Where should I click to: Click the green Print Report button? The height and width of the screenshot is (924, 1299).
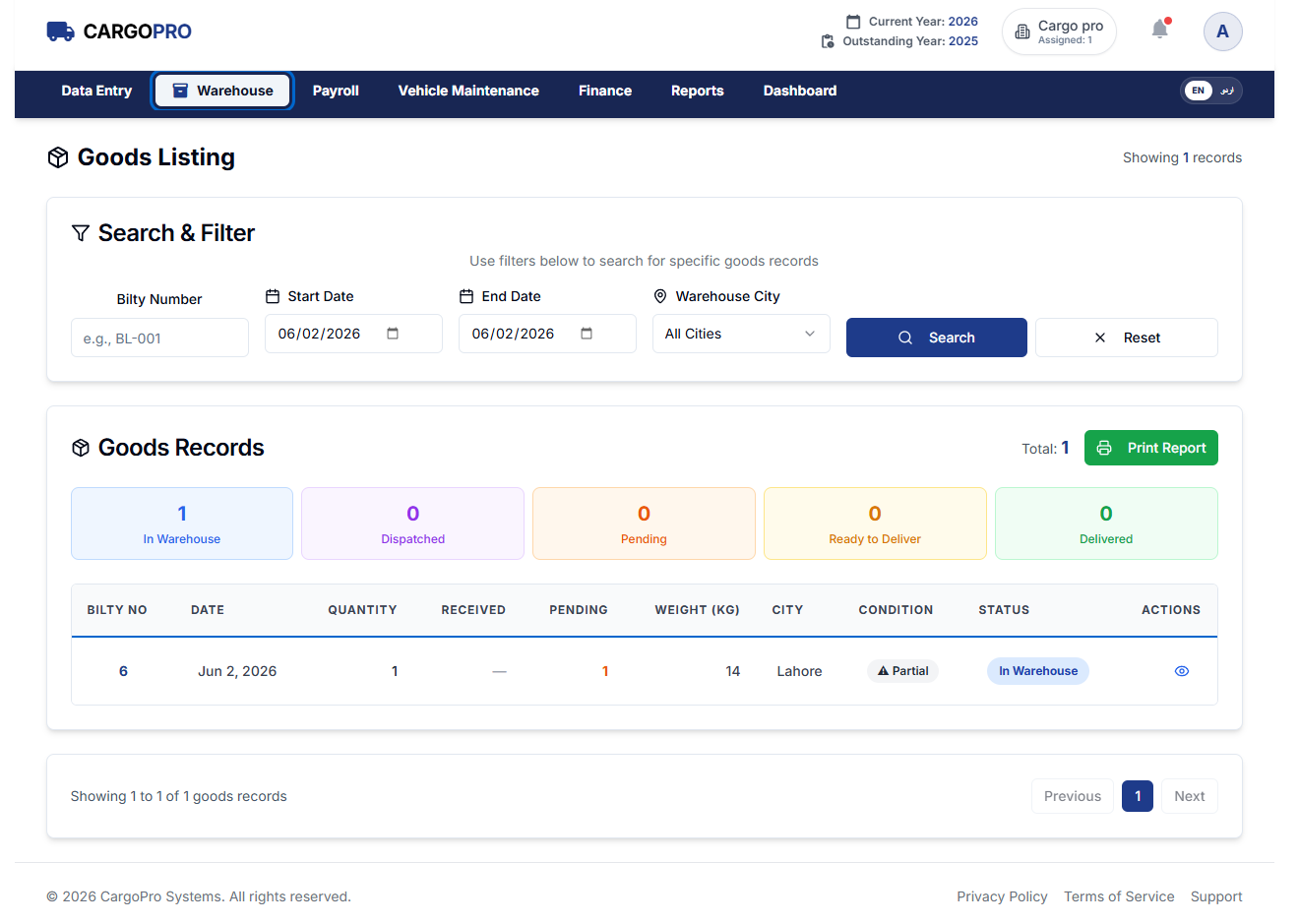(1151, 448)
